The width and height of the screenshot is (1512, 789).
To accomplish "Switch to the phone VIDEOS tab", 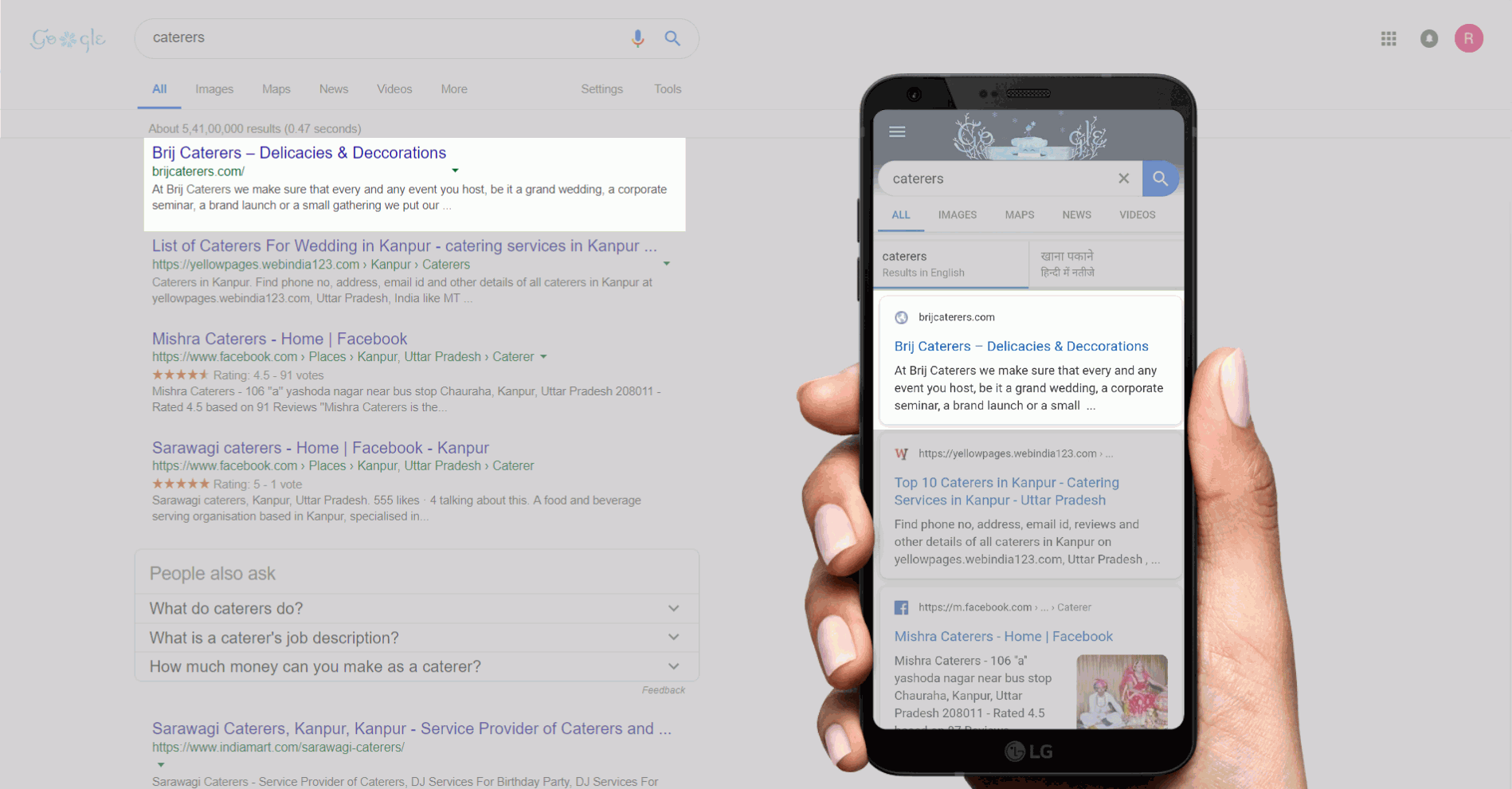I will coord(1138,215).
